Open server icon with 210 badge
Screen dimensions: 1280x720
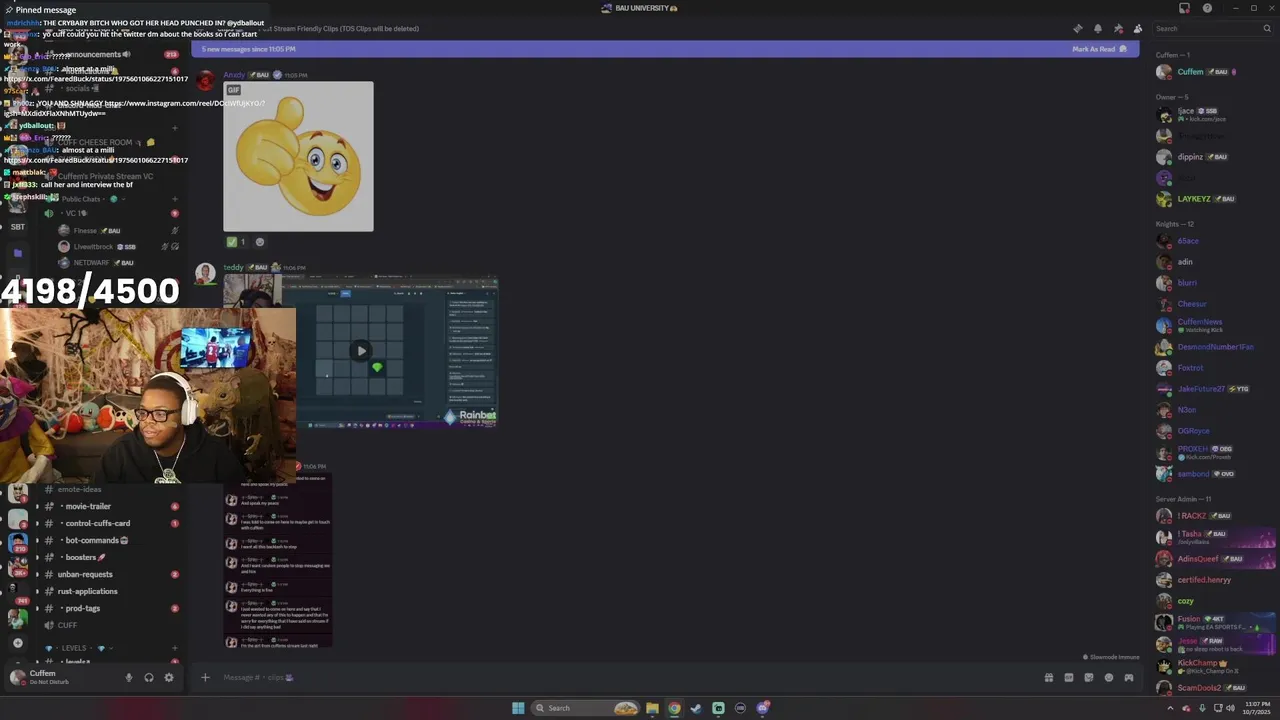pos(17,542)
